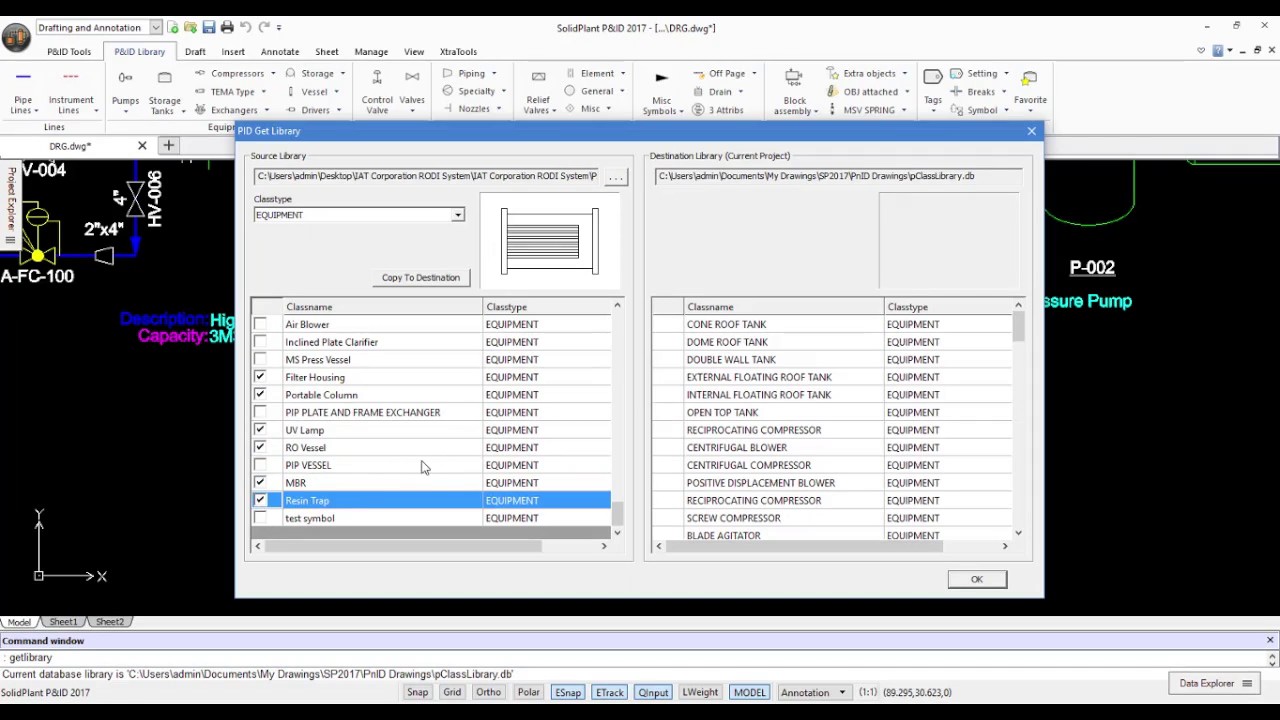Viewport: 1280px width, 720px height.
Task: Switch to the P&ID Tools tab
Action: [69, 52]
